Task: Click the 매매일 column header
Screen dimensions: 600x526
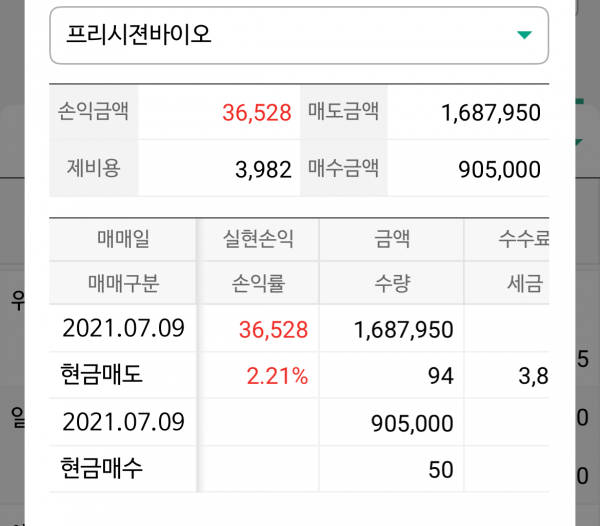Action: click(123, 240)
